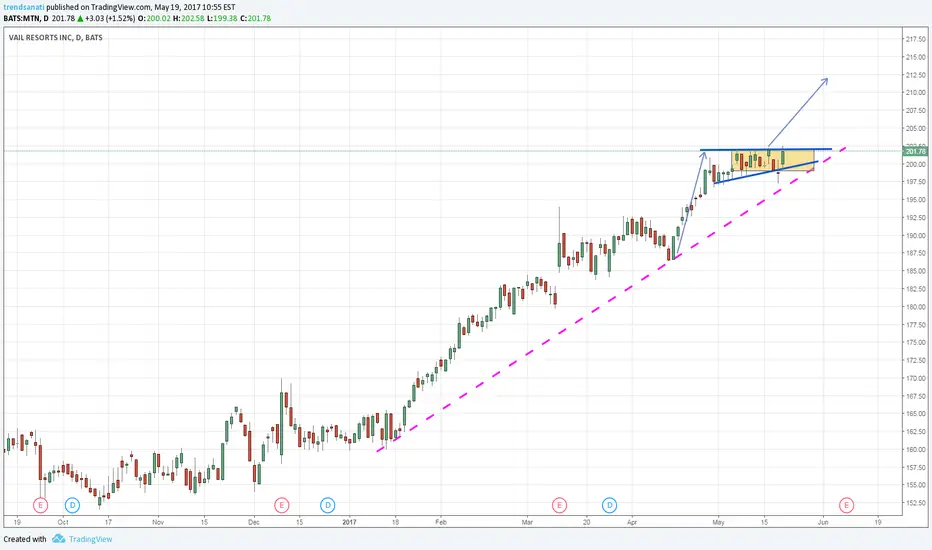The height and width of the screenshot is (550, 932).
Task: Click the Dec date axis label
Action: pyautogui.click(x=254, y=523)
